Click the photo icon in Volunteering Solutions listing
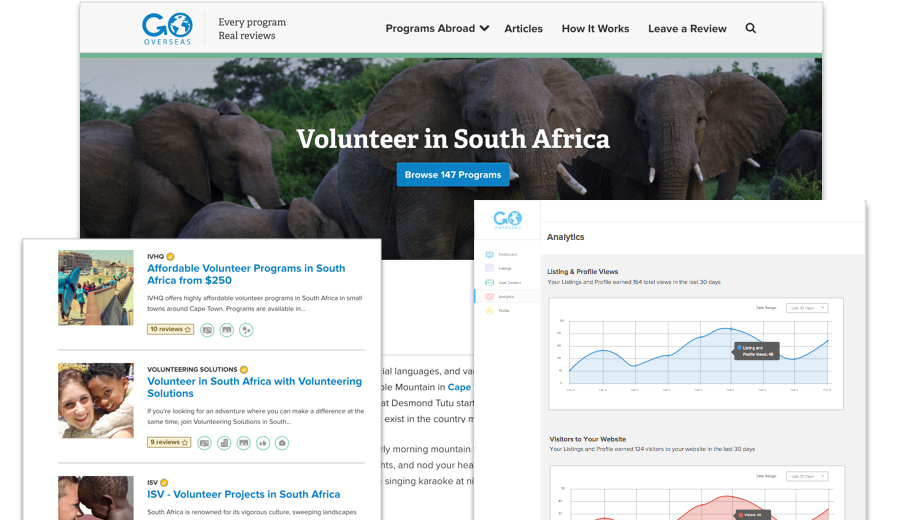The image size is (900, 520). (244, 443)
